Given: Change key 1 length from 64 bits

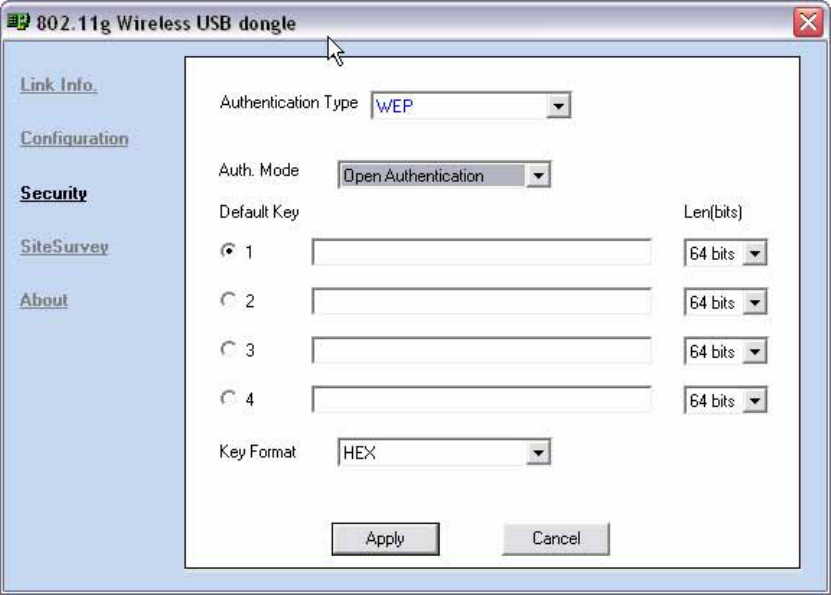Looking at the screenshot, I should click(x=726, y=253).
